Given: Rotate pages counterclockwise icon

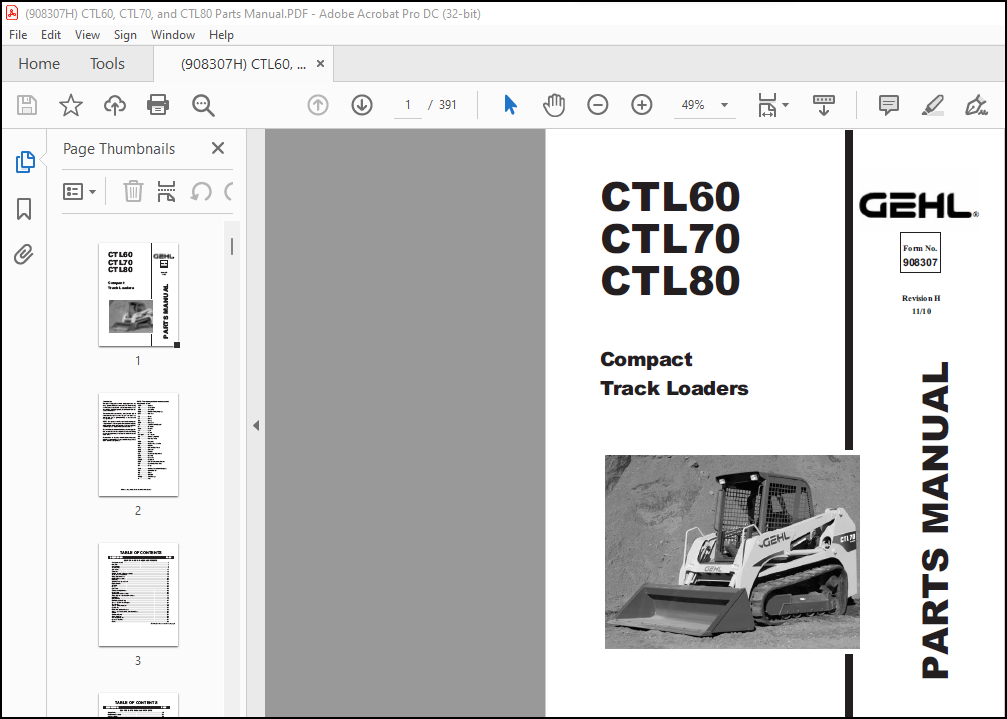Looking at the screenshot, I should (x=201, y=191).
